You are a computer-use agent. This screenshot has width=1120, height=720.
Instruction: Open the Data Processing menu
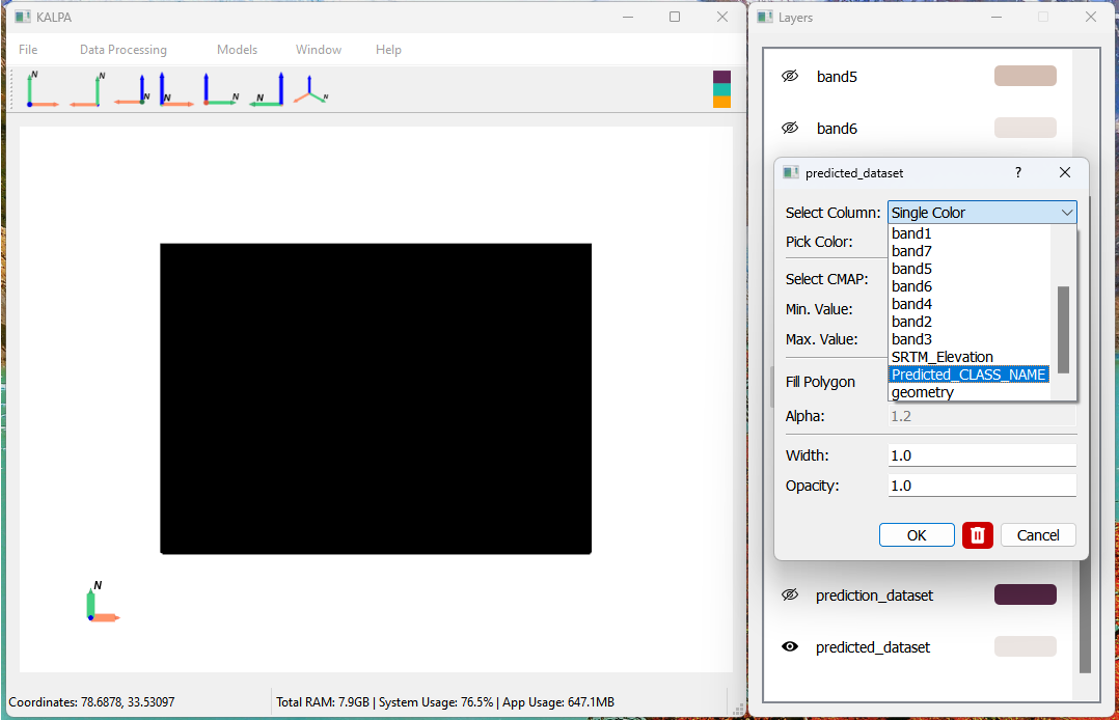[123, 49]
